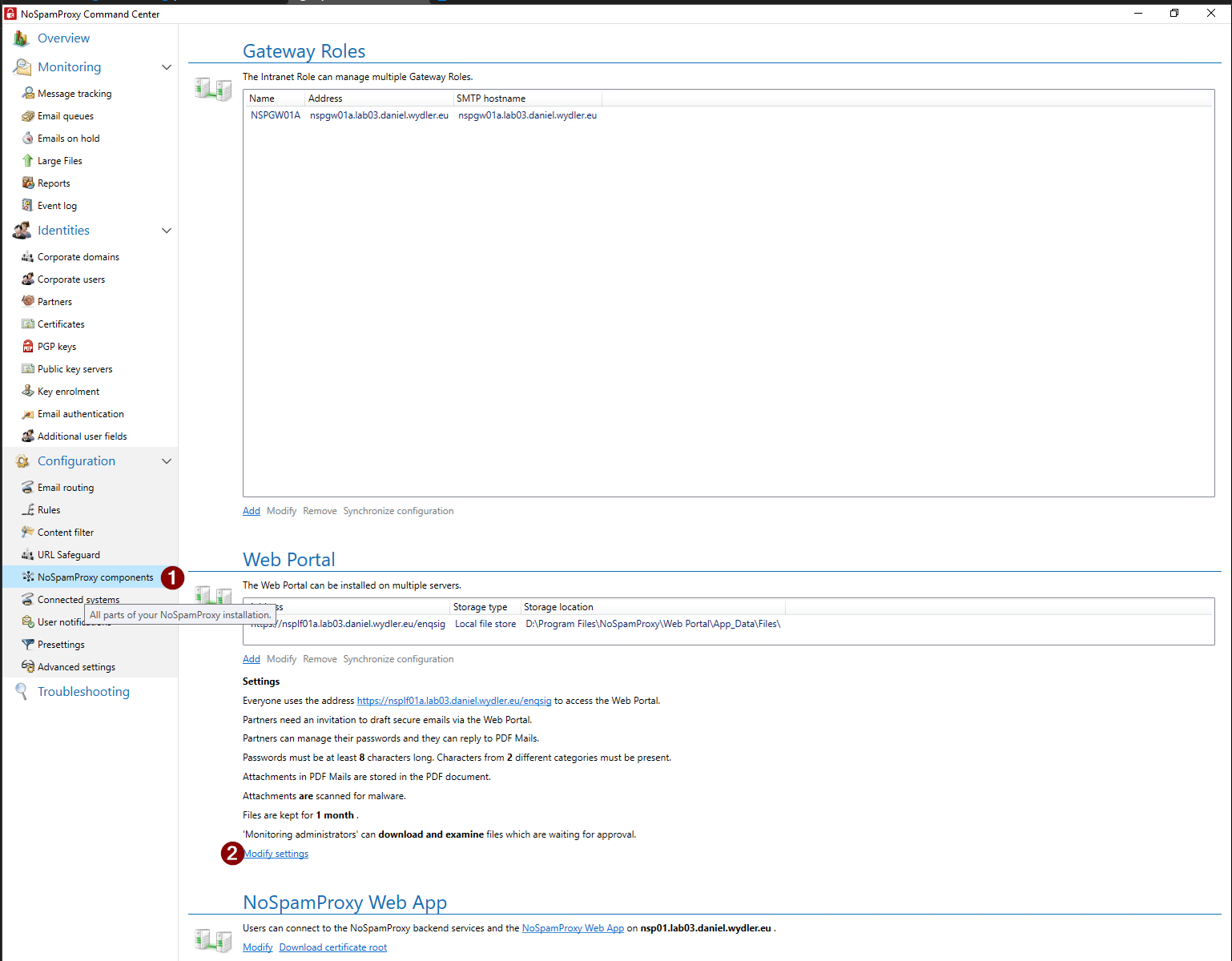Screen dimensions: 1232x961
Task: Collapse the Identities section chevron
Action: coord(167,231)
